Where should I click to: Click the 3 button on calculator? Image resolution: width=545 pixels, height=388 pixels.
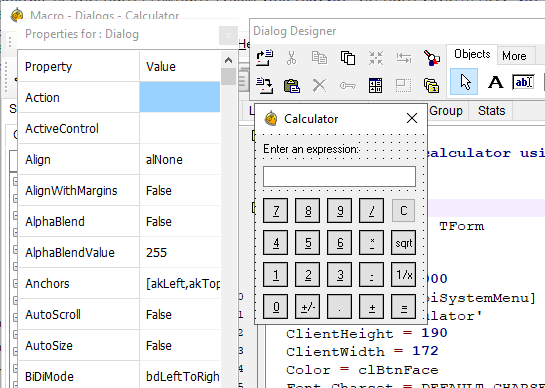coord(340,275)
